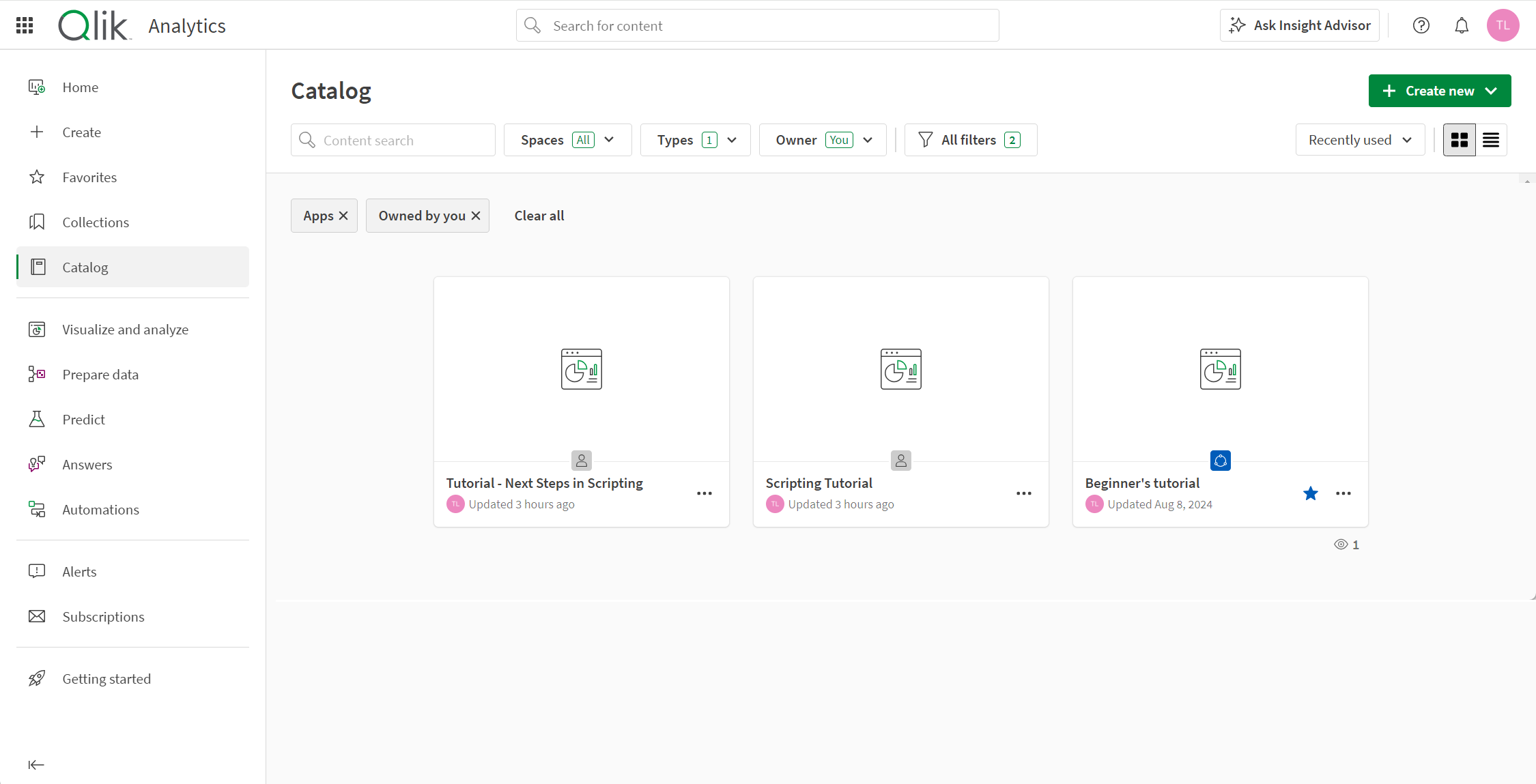Screen dimensions: 1536x784
Task: Click the Predict sidebar icon
Action: tap(37, 419)
